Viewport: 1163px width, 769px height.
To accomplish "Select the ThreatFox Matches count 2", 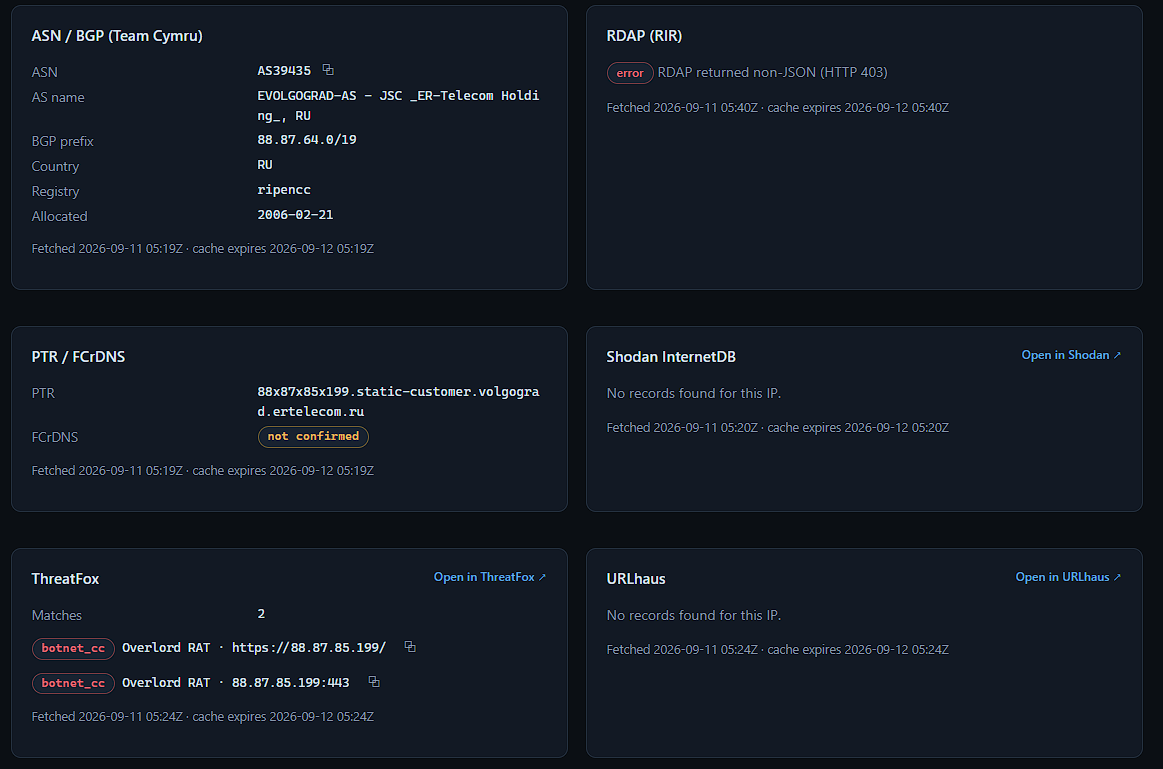I will coord(261,614).
